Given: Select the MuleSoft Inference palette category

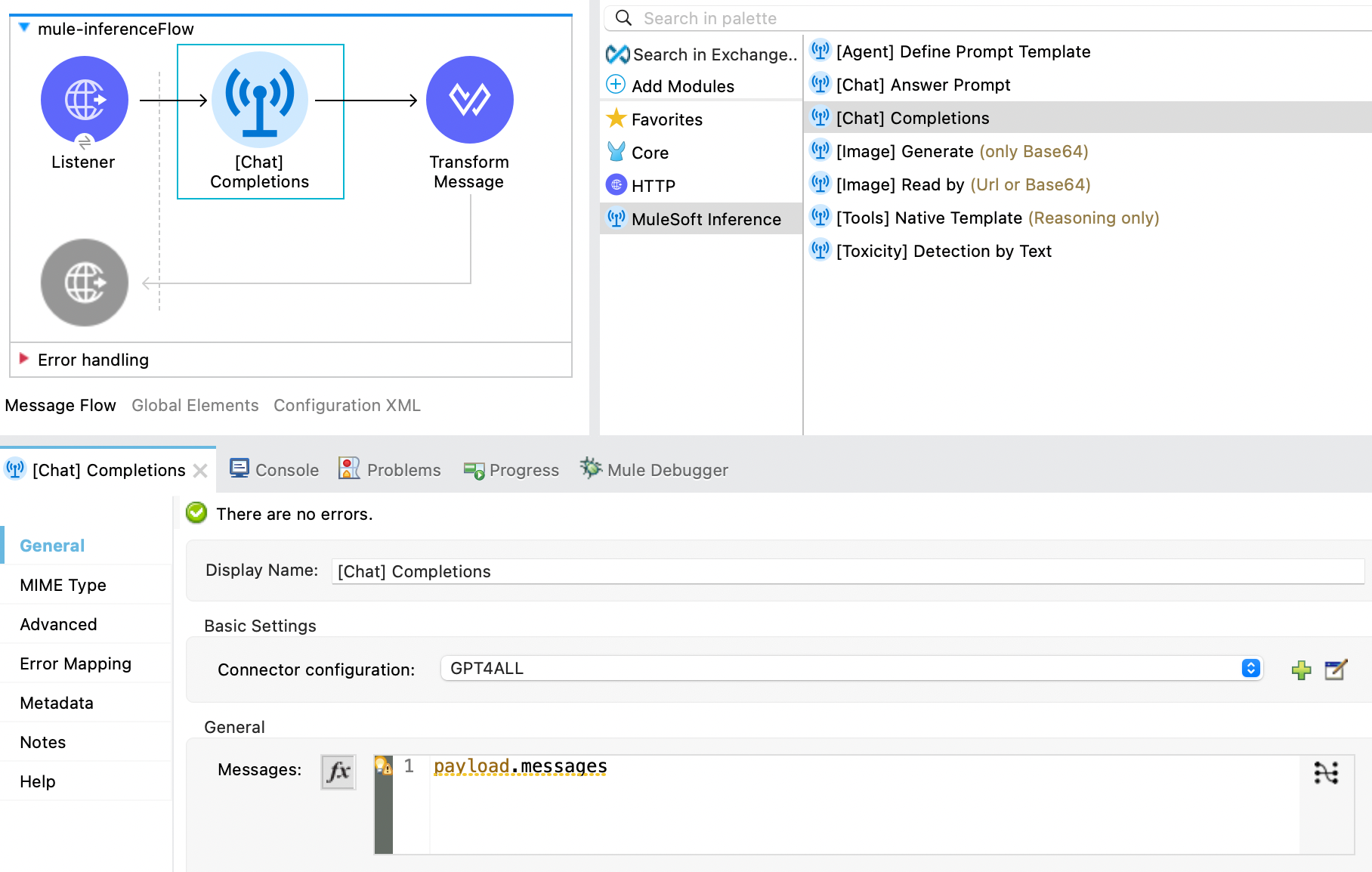Looking at the screenshot, I should tap(701, 219).
